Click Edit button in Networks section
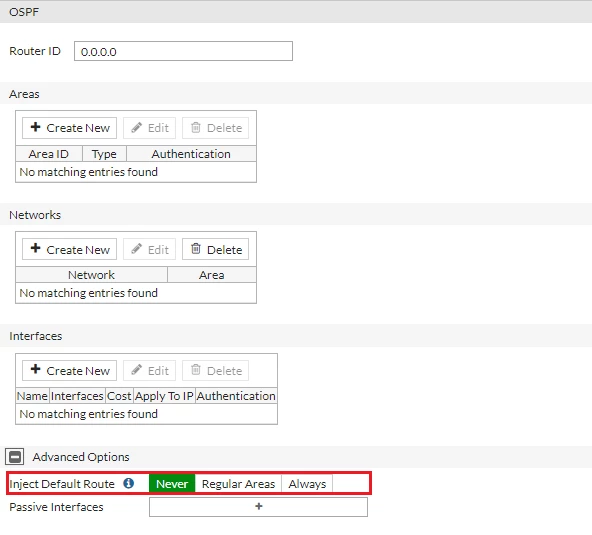 click(150, 249)
